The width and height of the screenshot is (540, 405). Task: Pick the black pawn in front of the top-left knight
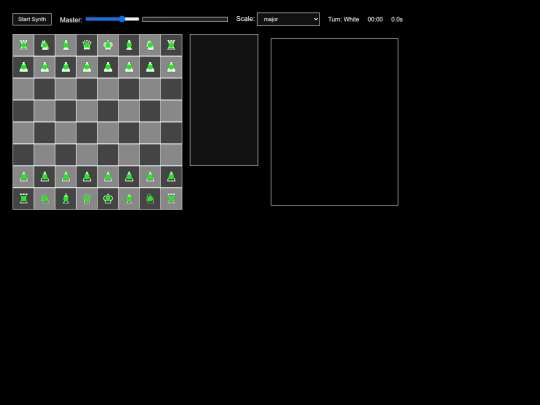(44, 67)
